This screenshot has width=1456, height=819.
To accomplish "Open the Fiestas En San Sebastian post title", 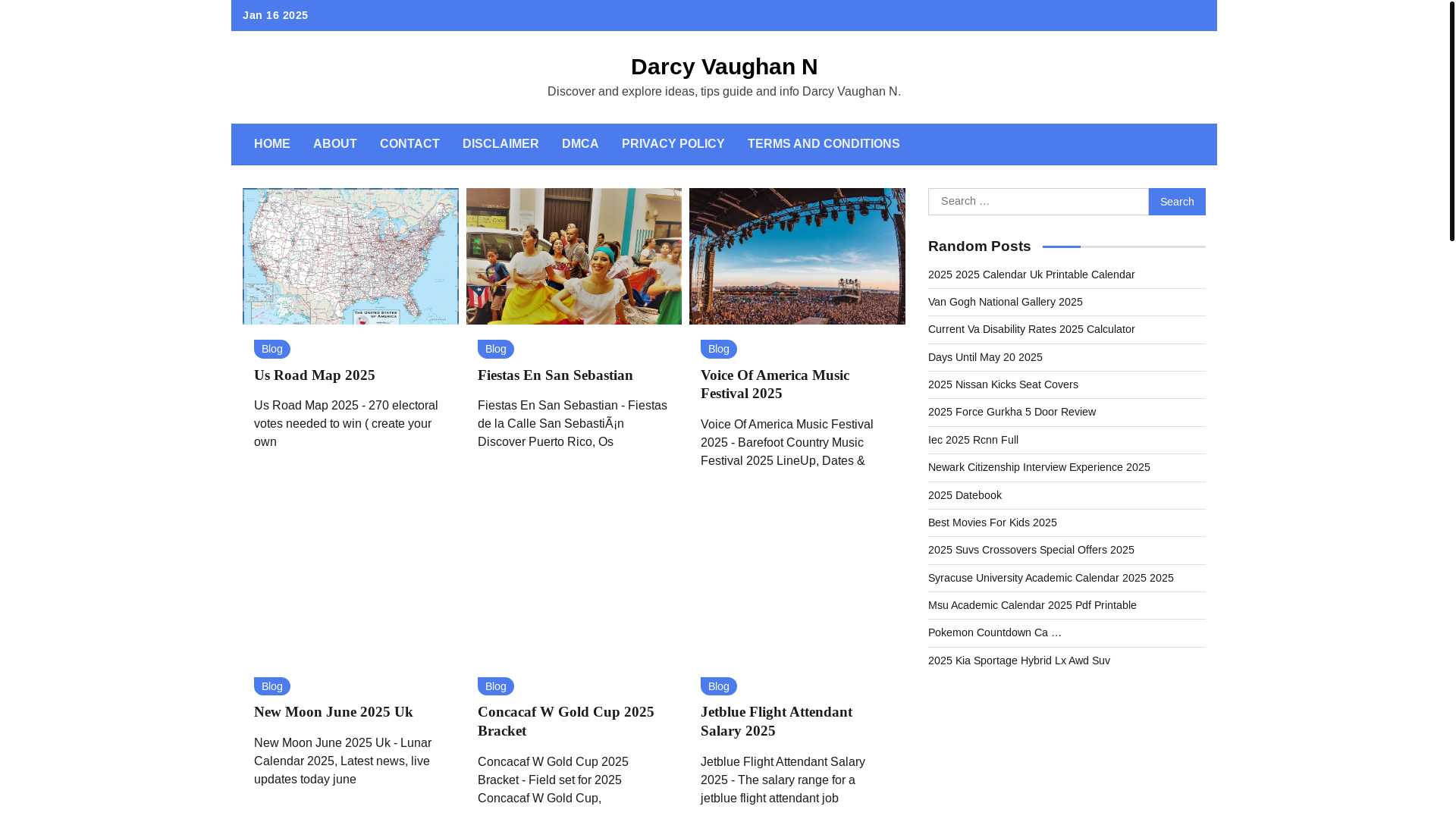I will [x=555, y=375].
